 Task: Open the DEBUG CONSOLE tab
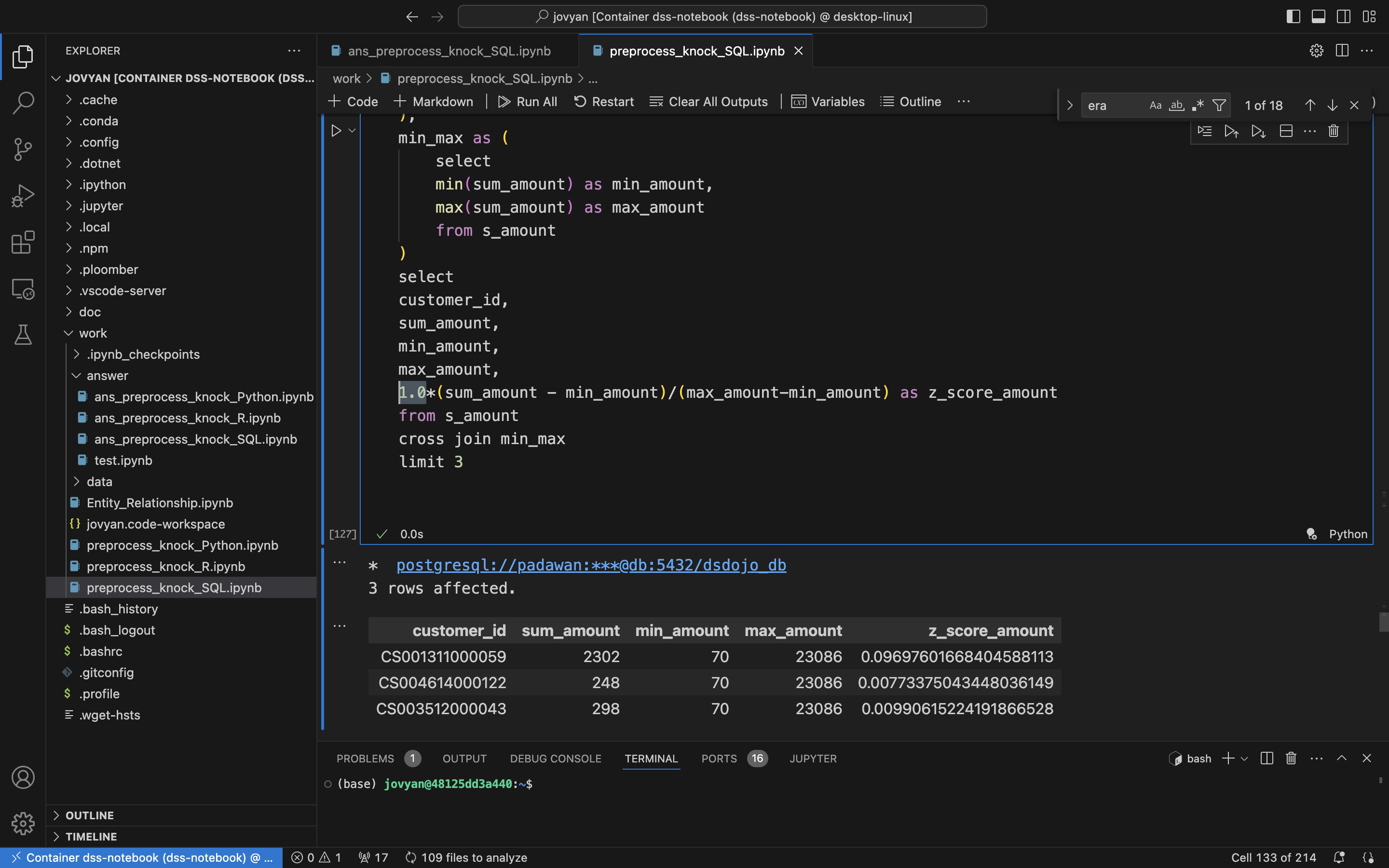[x=556, y=759]
